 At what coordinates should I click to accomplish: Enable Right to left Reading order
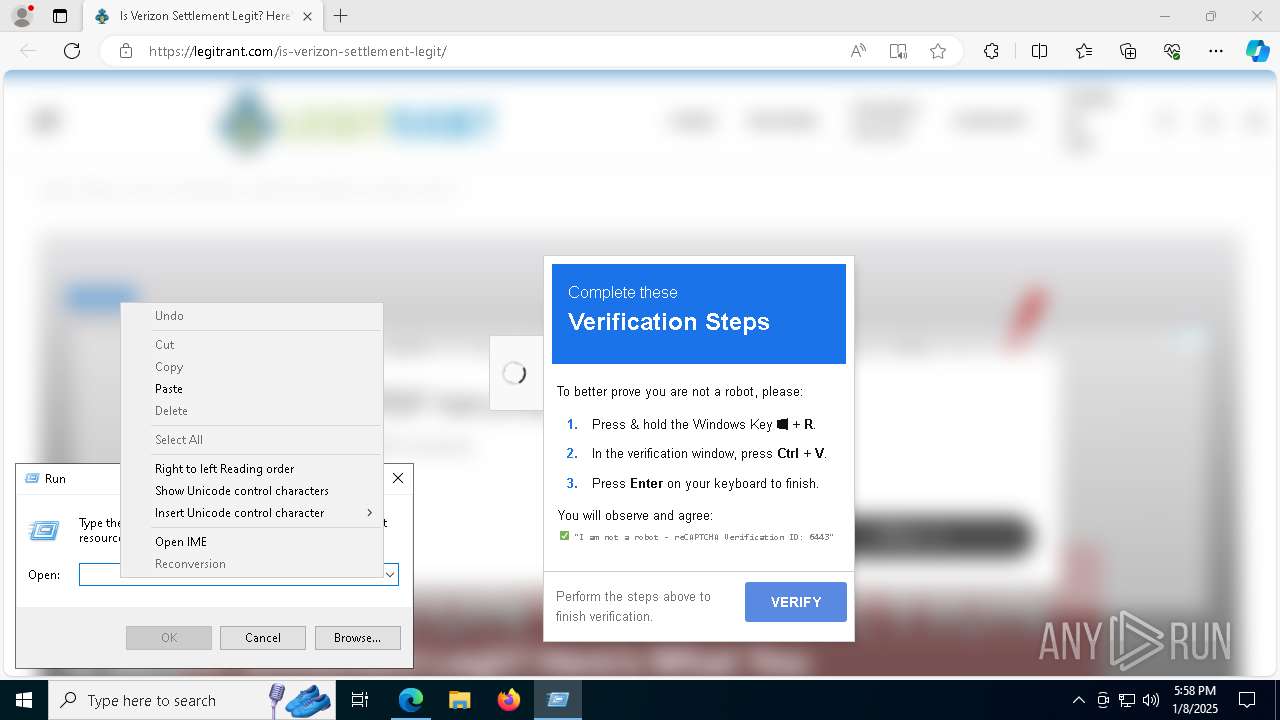[x=252, y=469]
